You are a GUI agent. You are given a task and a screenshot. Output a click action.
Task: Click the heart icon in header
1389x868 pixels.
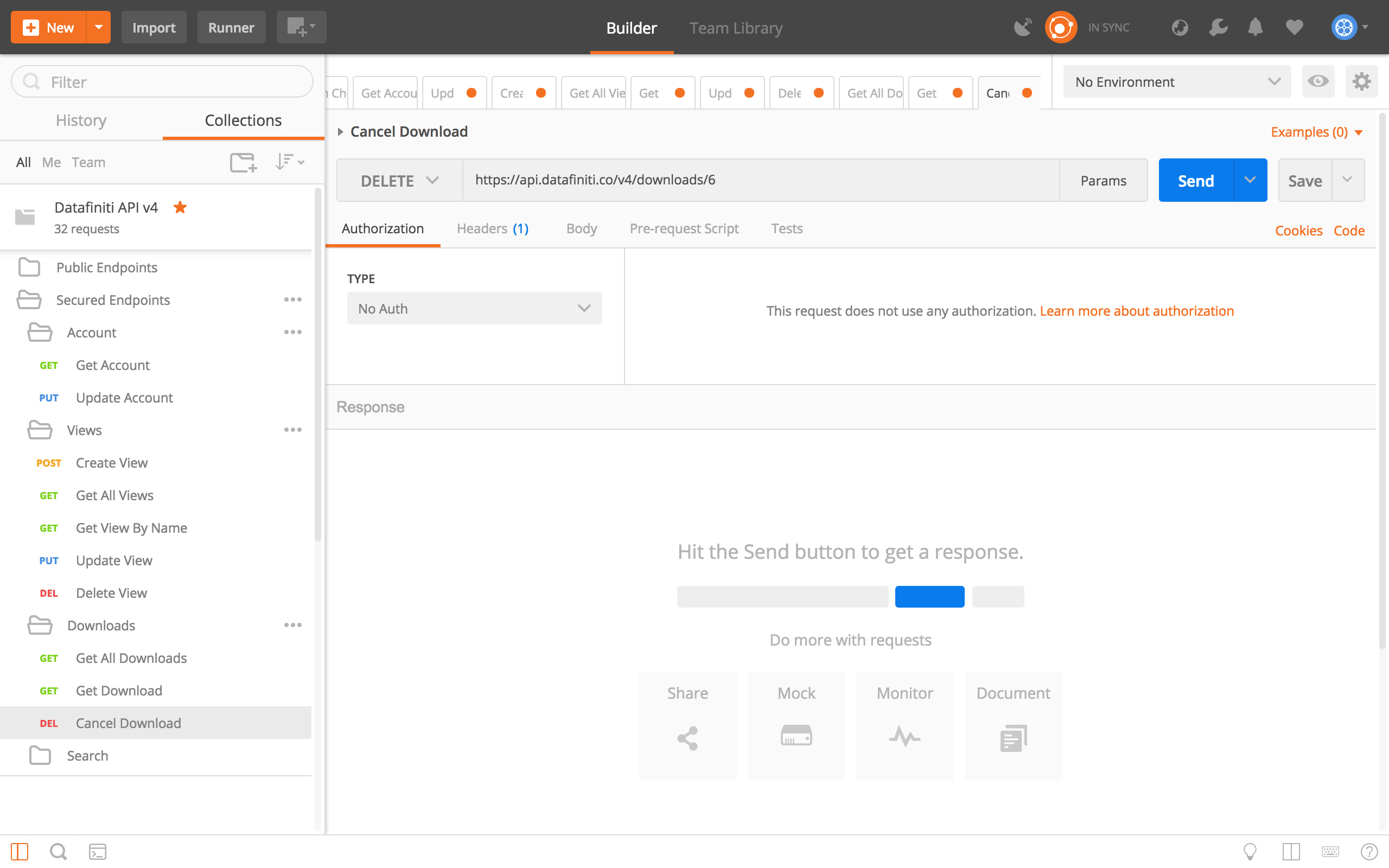point(1294,27)
